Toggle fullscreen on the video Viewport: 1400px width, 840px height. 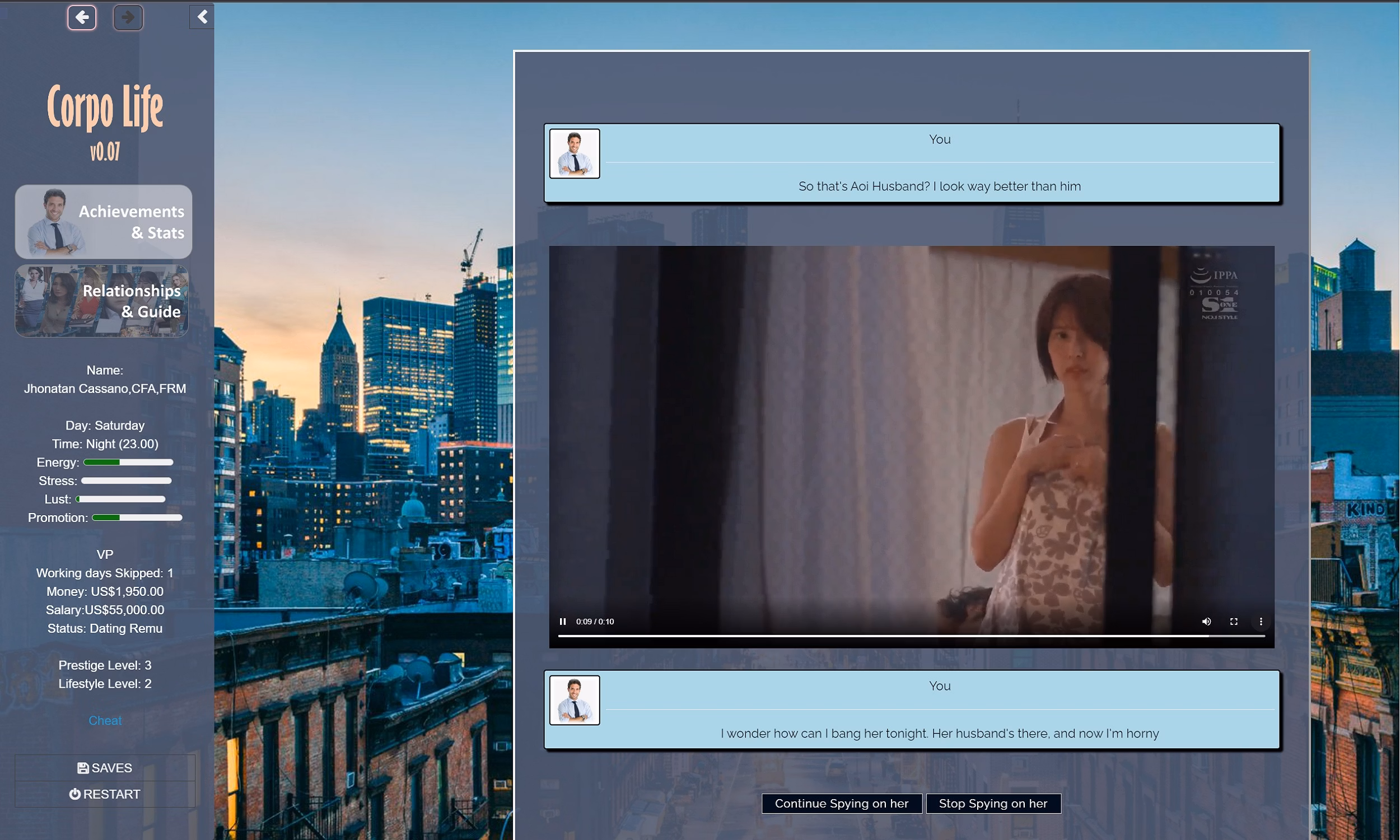point(1234,621)
